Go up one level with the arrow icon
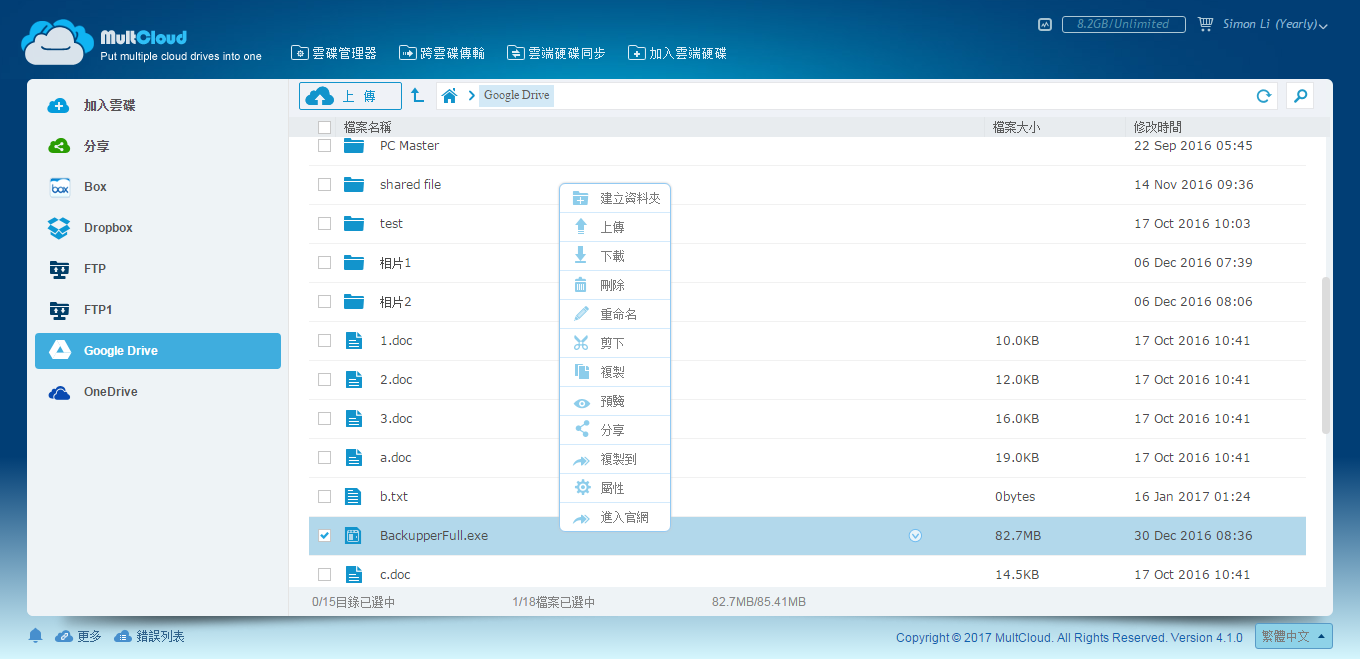 point(418,96)
